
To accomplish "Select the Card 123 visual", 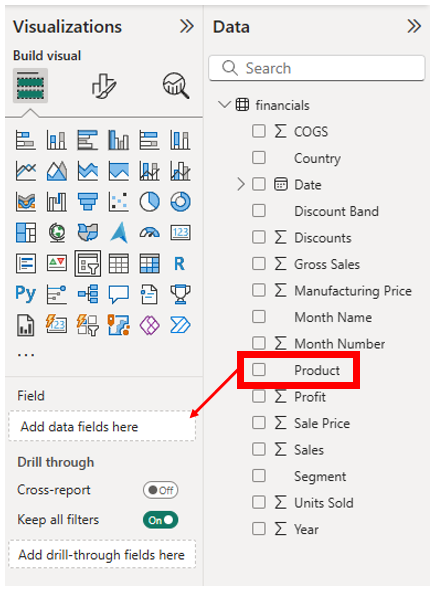I will coord(180,232).
